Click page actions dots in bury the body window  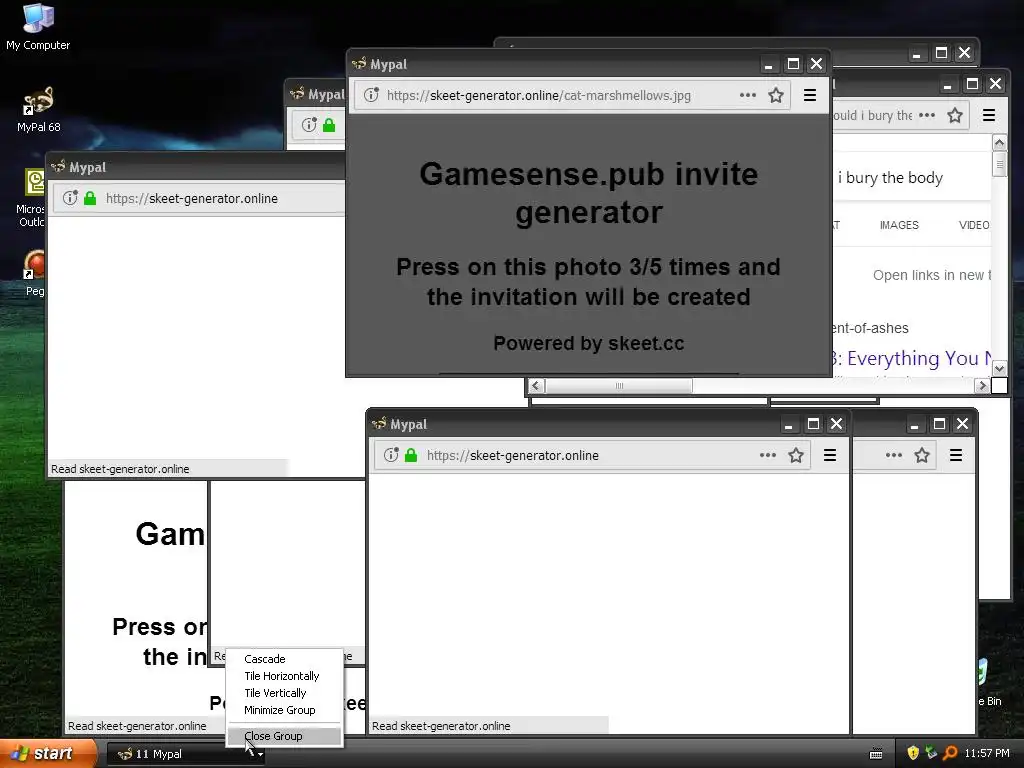click(x=926, y=116)
